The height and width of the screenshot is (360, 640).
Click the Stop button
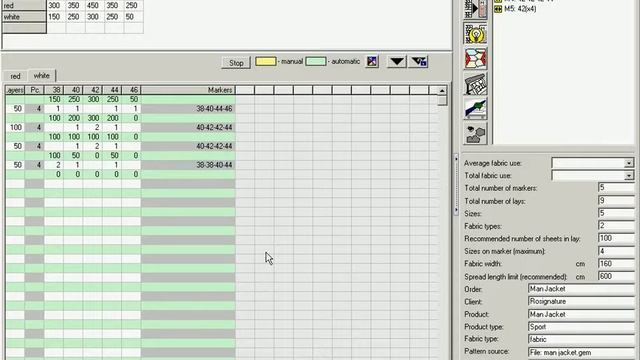tap(236, 63)
